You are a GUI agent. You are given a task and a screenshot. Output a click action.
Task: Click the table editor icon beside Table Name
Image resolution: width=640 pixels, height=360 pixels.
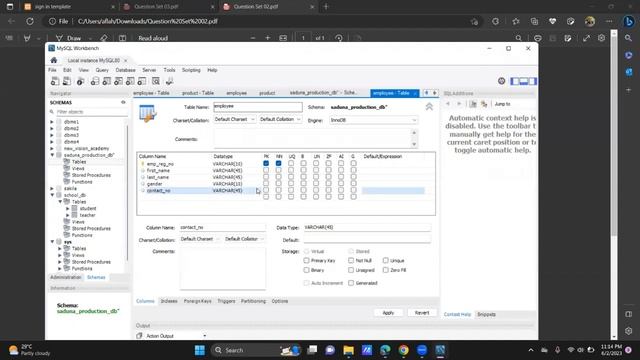click(x=147, y=113)
